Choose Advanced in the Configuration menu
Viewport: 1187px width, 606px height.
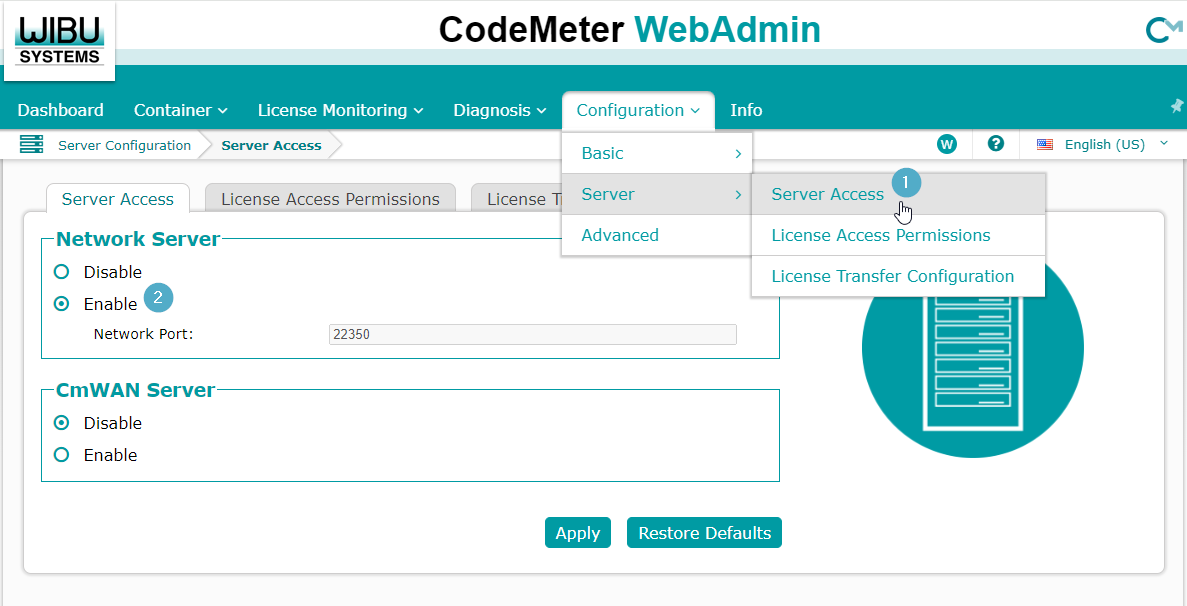pos(657,235)
